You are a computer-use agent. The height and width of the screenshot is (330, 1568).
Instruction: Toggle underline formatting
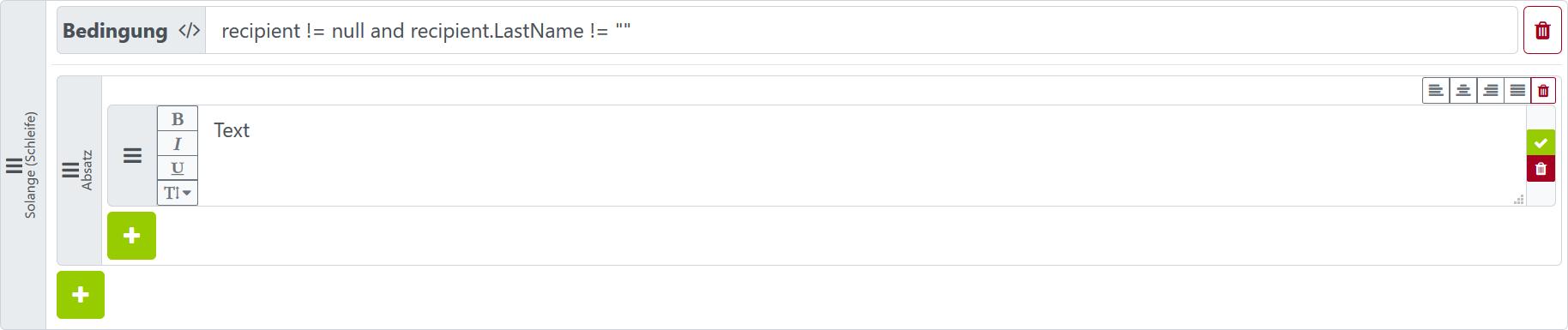(178, 168)
